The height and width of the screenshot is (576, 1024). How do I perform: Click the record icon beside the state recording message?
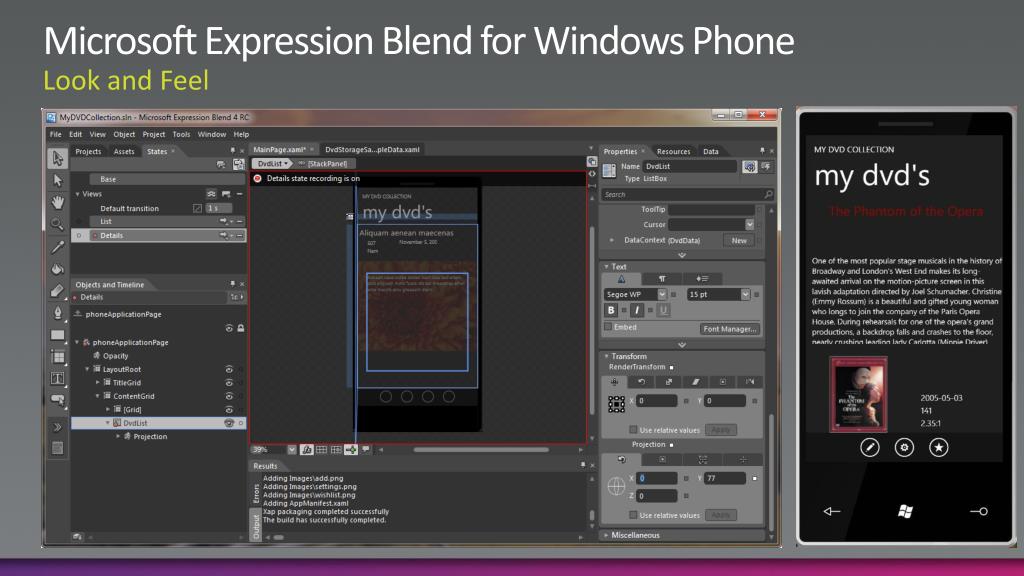[258, 178]
